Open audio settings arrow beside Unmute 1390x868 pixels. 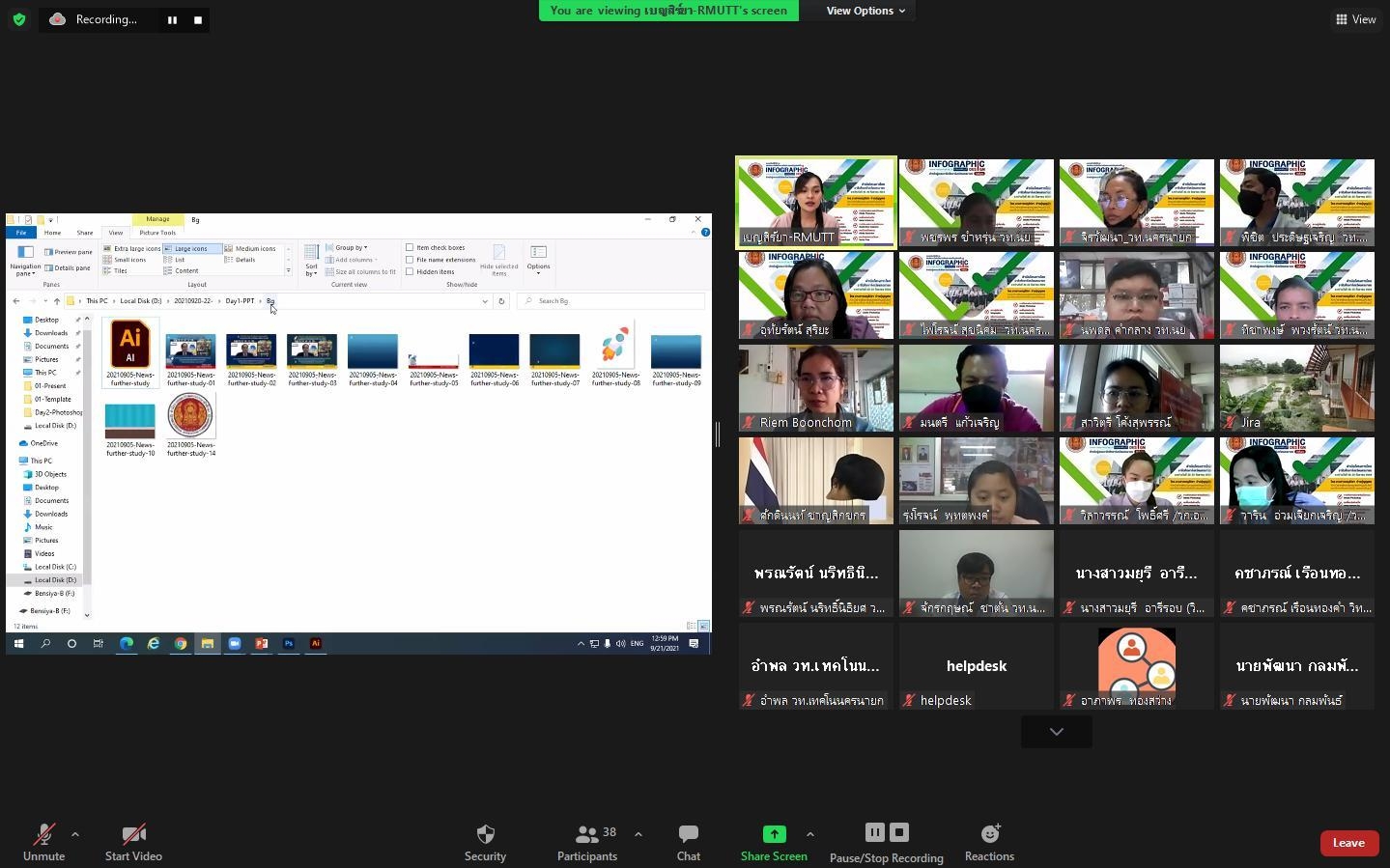click(x=75, y=834)
